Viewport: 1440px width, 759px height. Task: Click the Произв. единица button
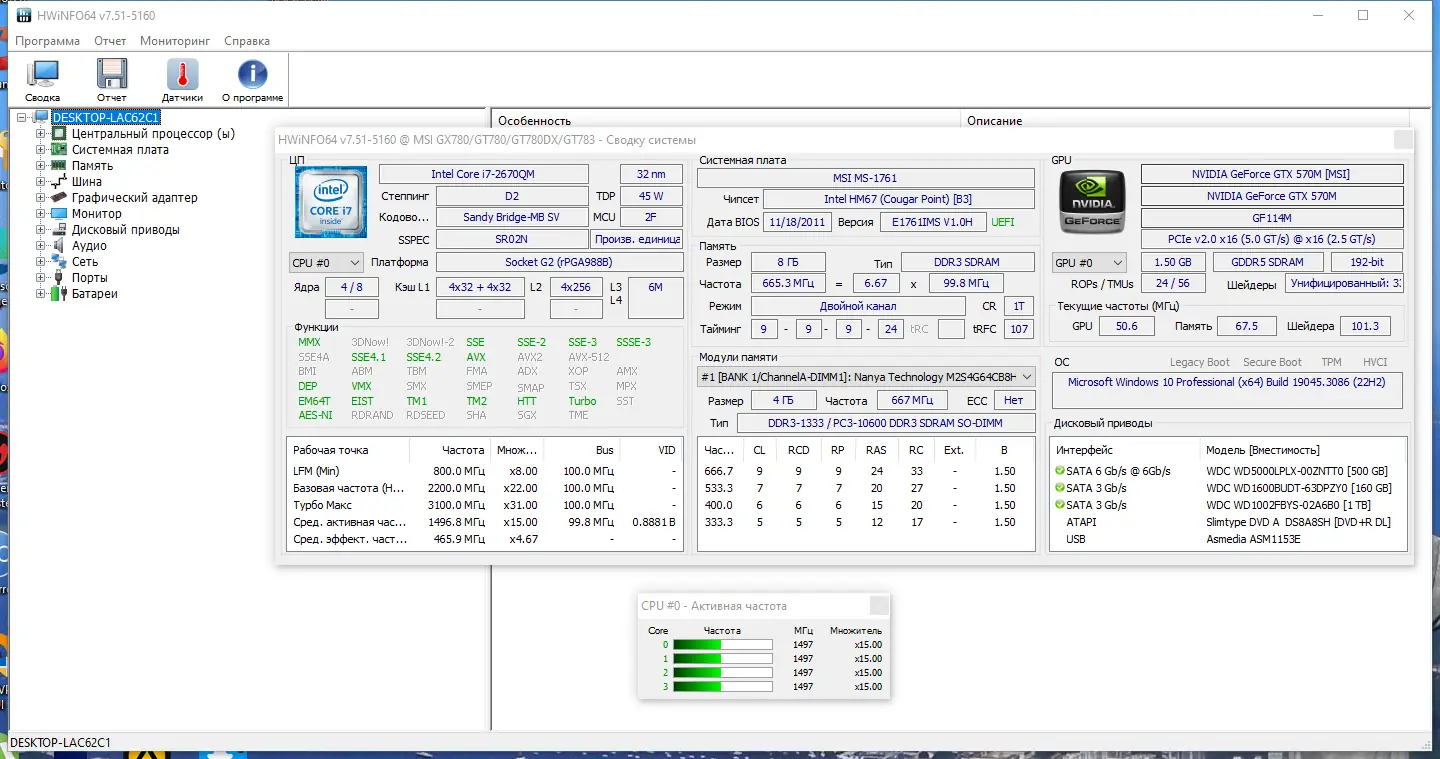[637, 240]
